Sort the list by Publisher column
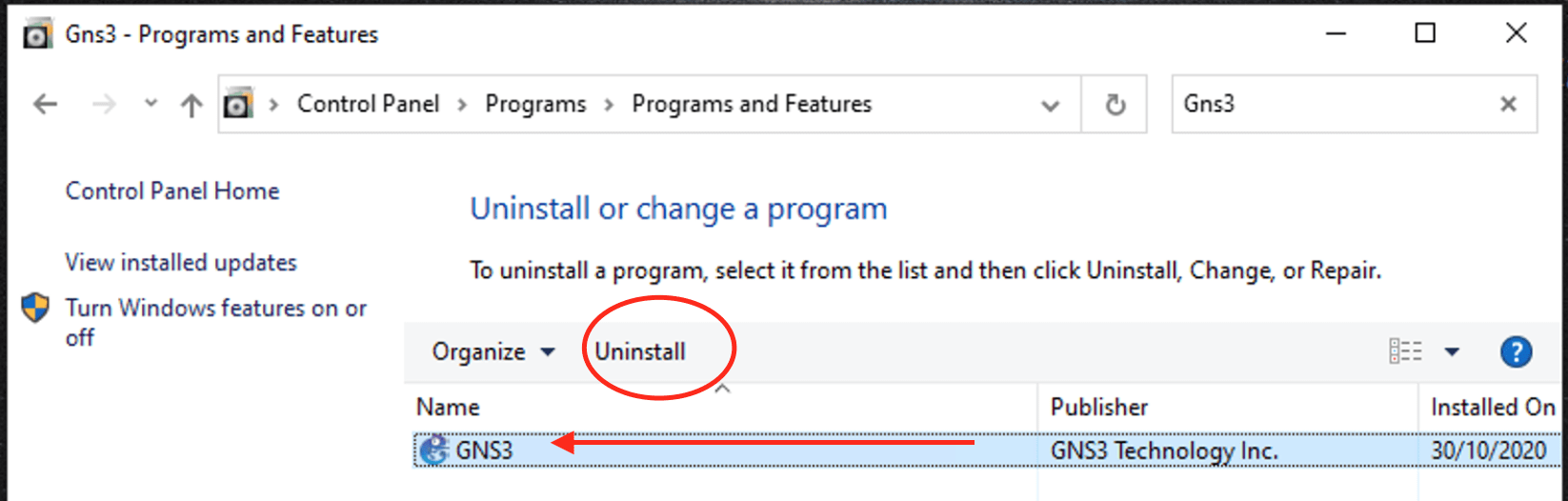1568x501 pixels. click(x=1098, y=407)
